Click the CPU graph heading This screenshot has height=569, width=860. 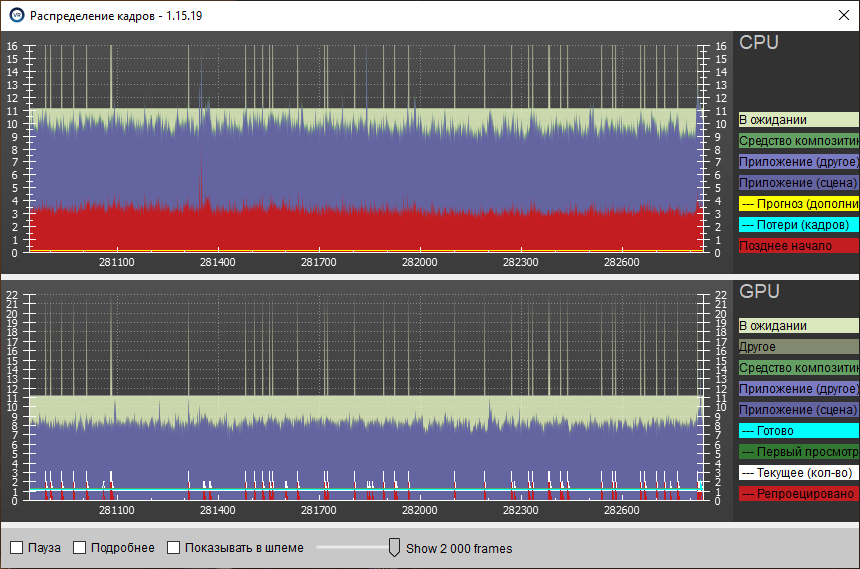coord(759,42)
